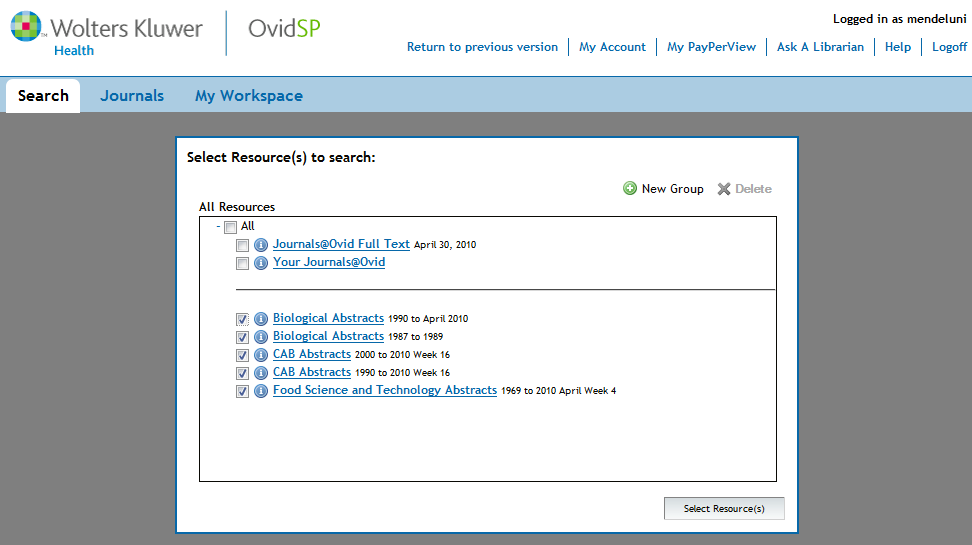972x545 pixels.
Task: Click the 'Health' text under Wolters Kluwer
Action: point(74,50)
